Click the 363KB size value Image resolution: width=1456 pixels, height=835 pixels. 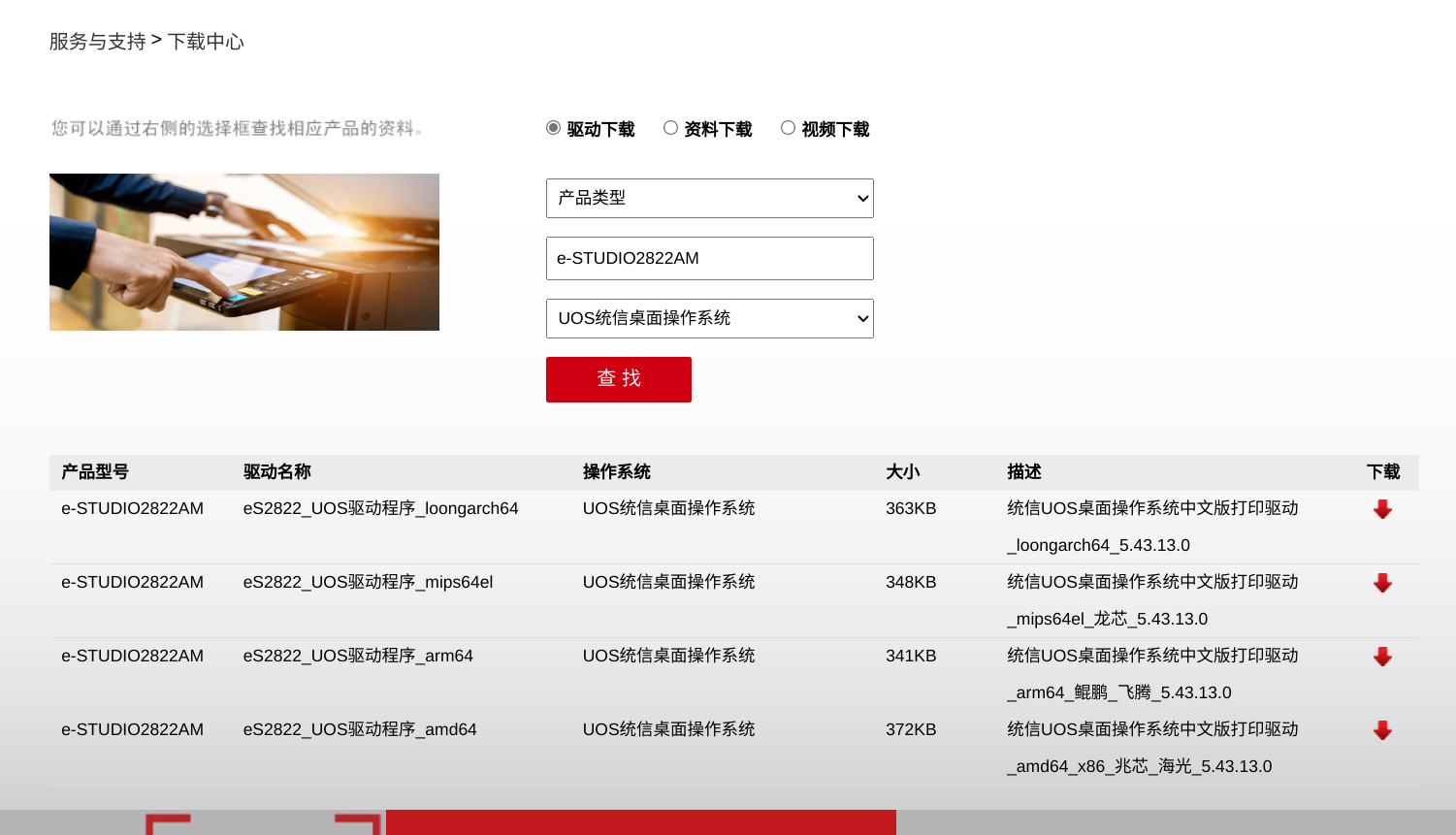(911, 508)
